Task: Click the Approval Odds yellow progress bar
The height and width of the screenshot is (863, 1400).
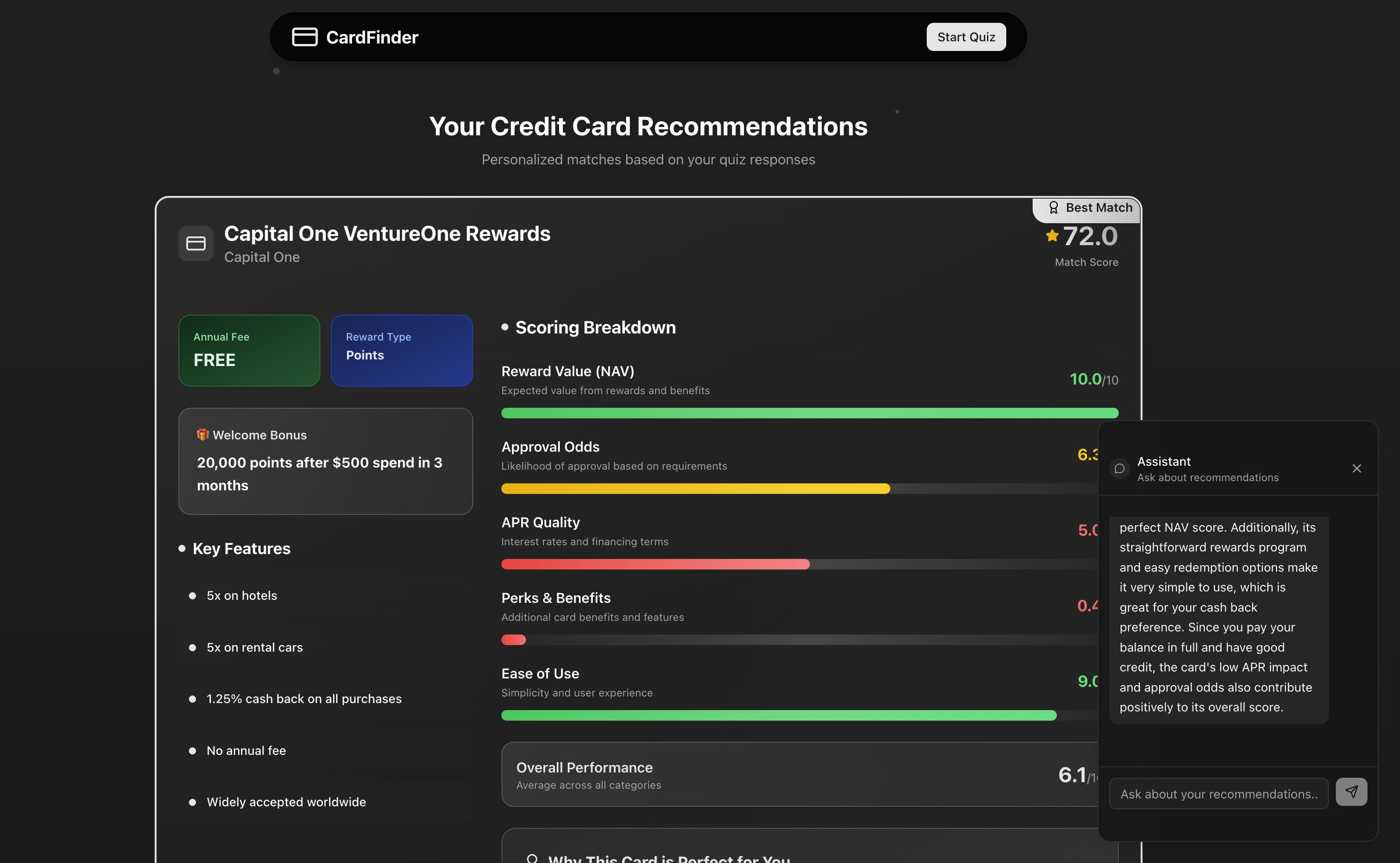Action: click(x=695, y=489)
